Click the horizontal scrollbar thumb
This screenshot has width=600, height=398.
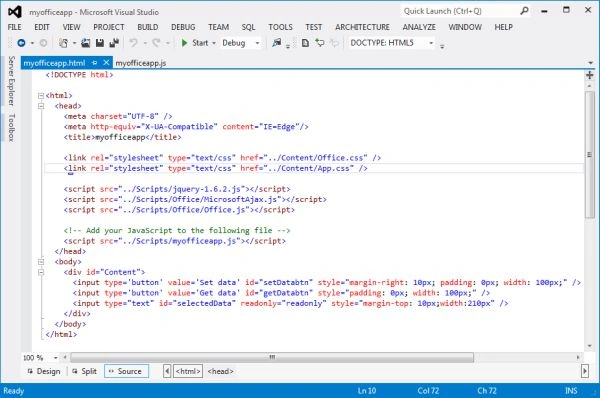point(272,357)
